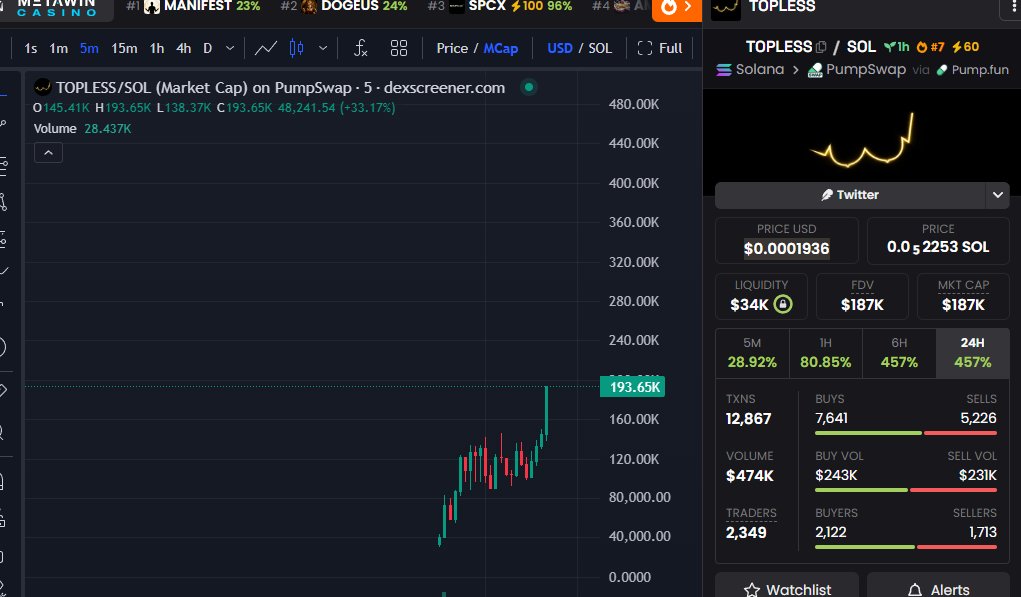Open chart in Full screen

point(660,48)
